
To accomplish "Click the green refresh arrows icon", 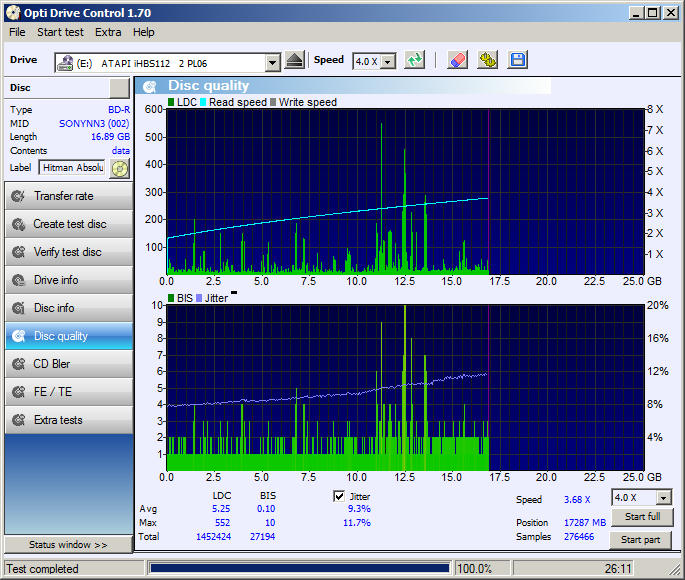I will pos(414,60).
